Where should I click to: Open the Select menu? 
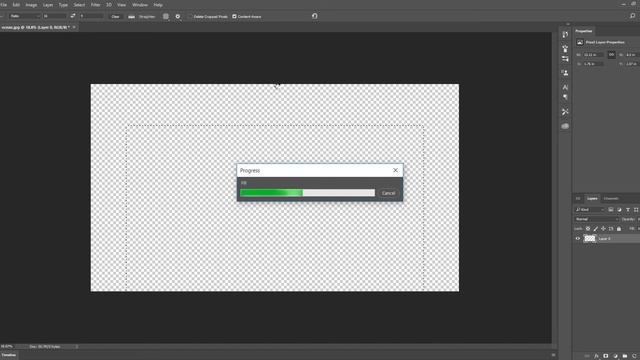click(79, 5)
